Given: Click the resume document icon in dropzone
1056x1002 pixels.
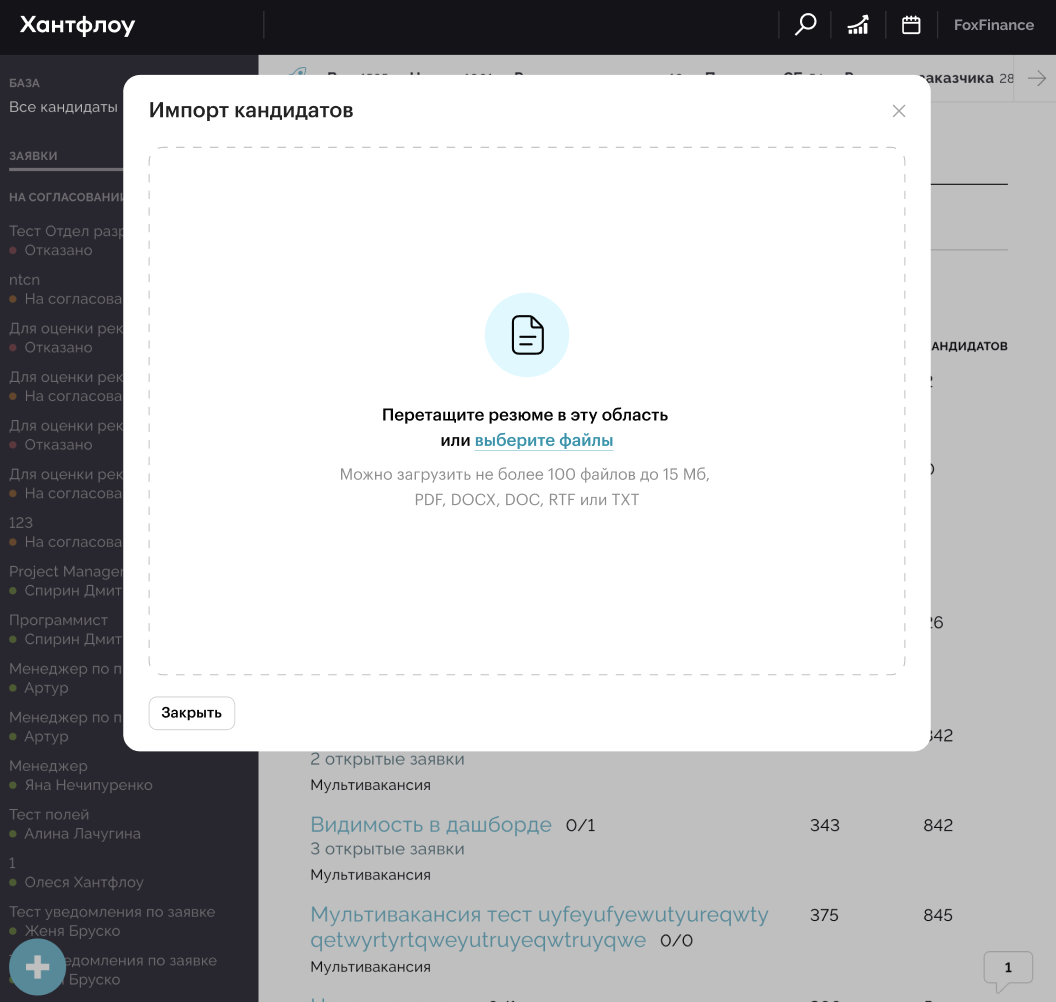Looking at the screenshot, I should pyautogui.click(x=527, y=335).
